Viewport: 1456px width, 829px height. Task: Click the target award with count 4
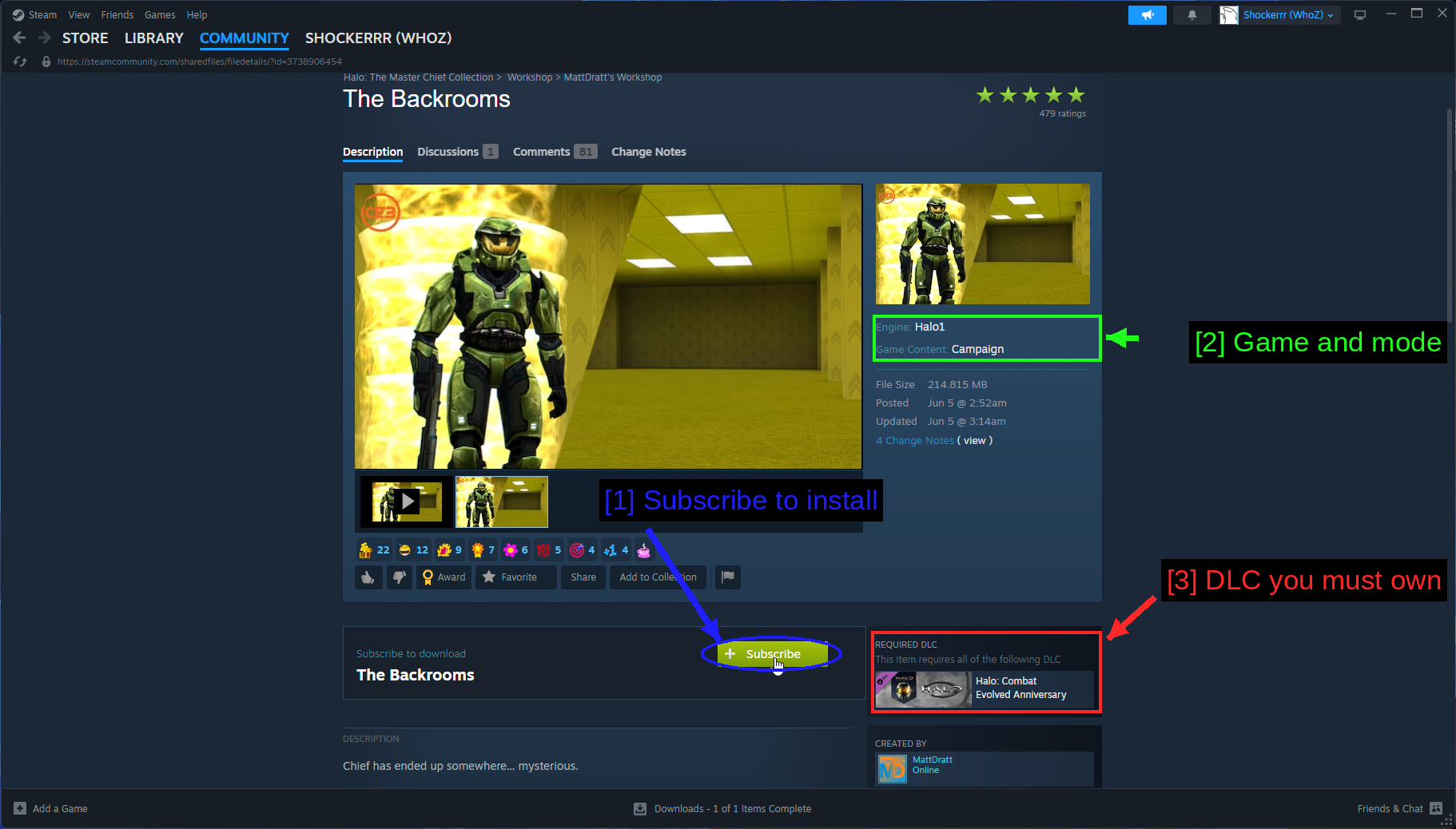(582, 550)
